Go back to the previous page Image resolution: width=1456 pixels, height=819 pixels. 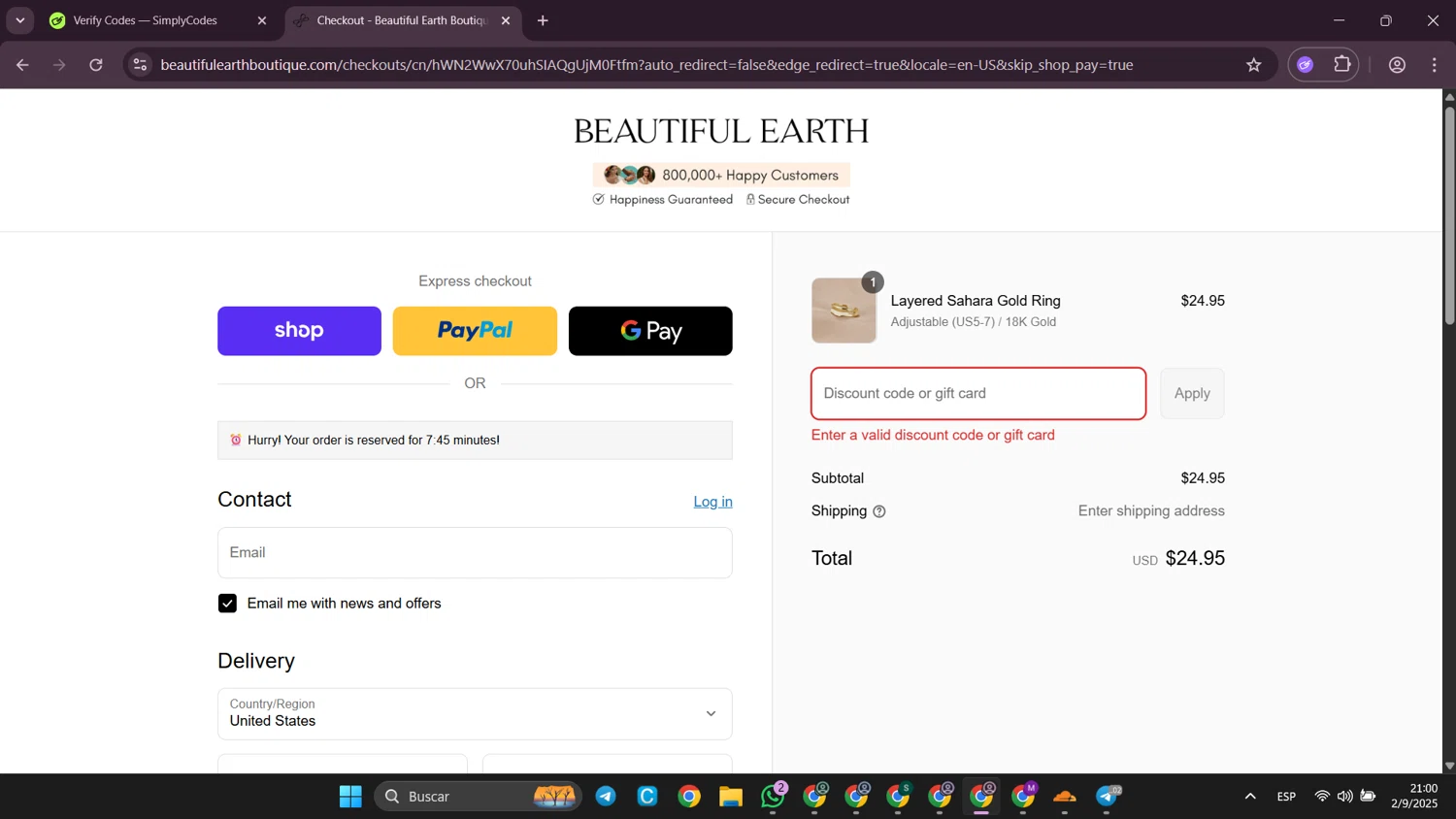point(22,65)
